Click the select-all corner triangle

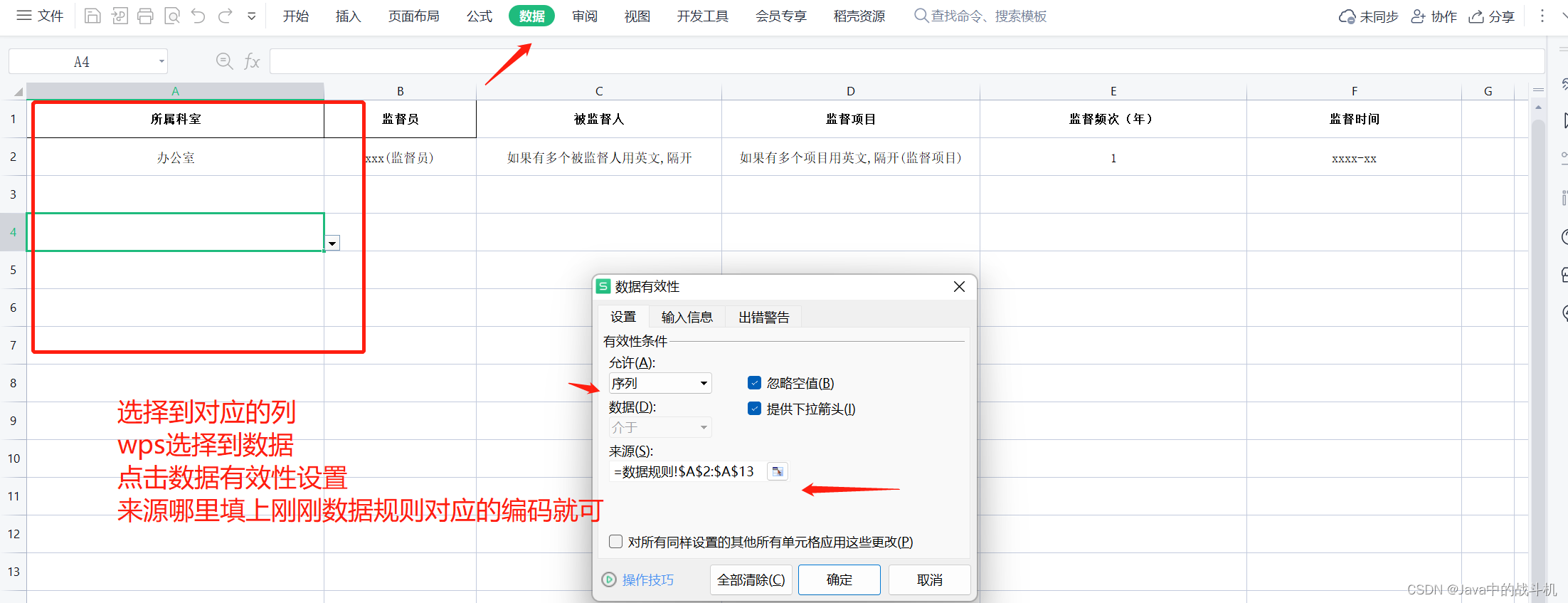click(x=17, y=91)
